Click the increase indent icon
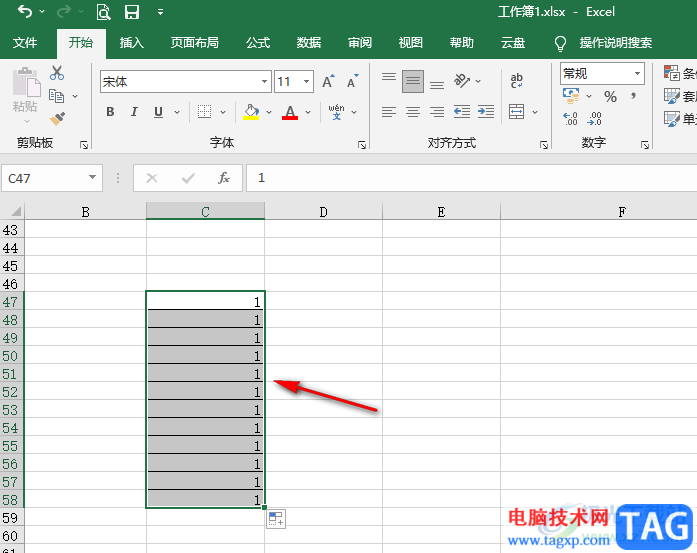697x553 pixels. 486,112
